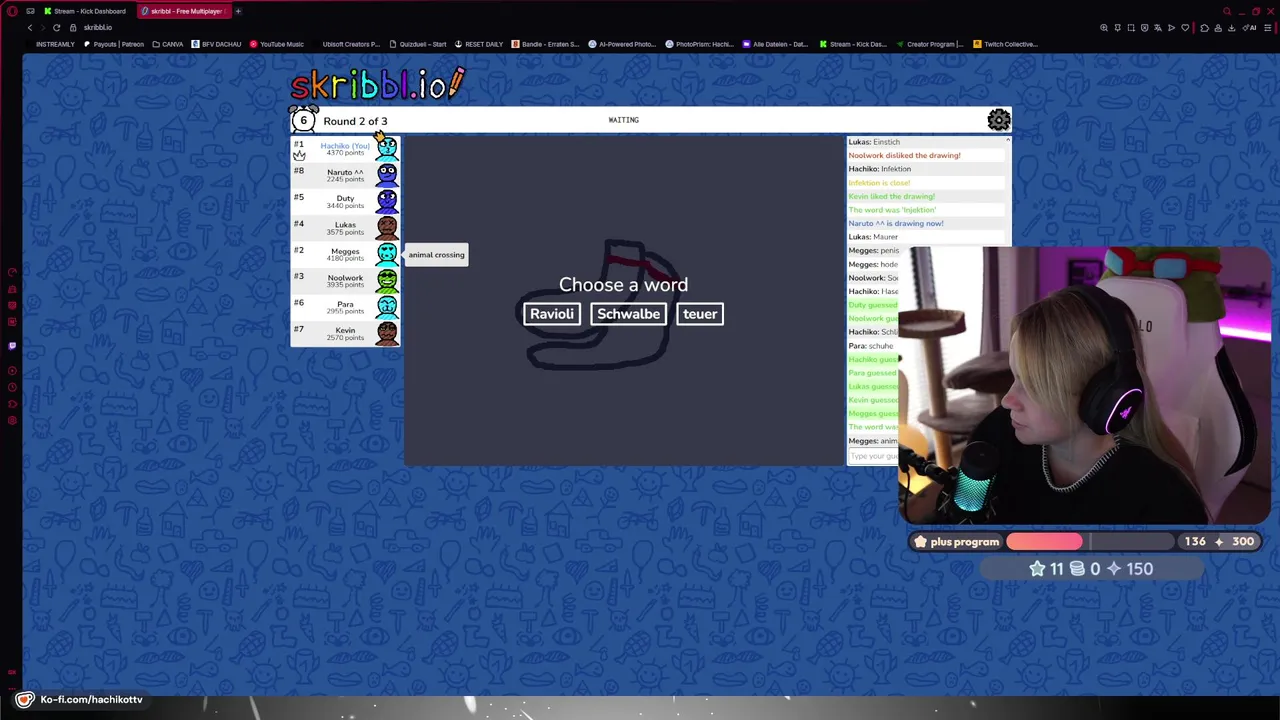Open the page translate icon
This screenshot has width=1280, height=720.
[1158, 27]
